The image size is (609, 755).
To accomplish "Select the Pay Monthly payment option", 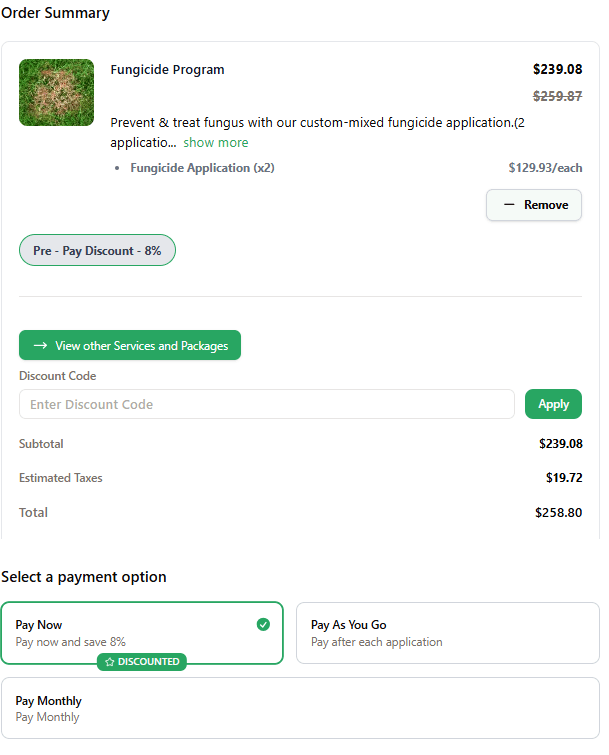I will pos(300,708).
